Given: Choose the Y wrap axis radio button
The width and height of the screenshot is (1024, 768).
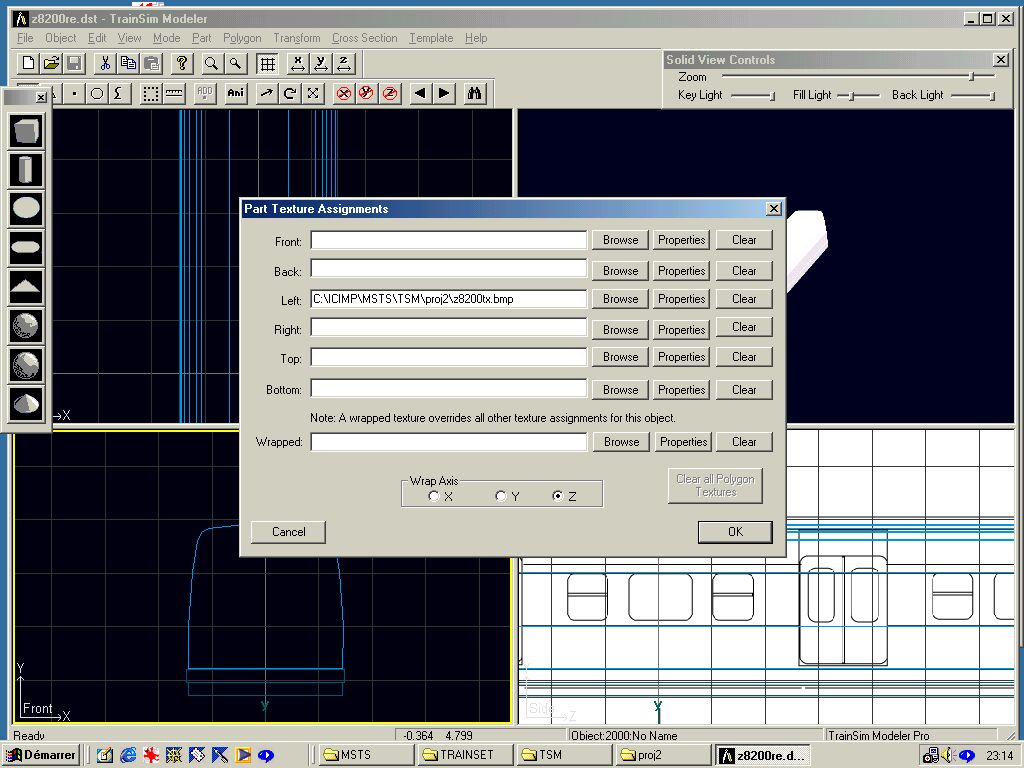Looking at the screenshot, I should 501,497.
